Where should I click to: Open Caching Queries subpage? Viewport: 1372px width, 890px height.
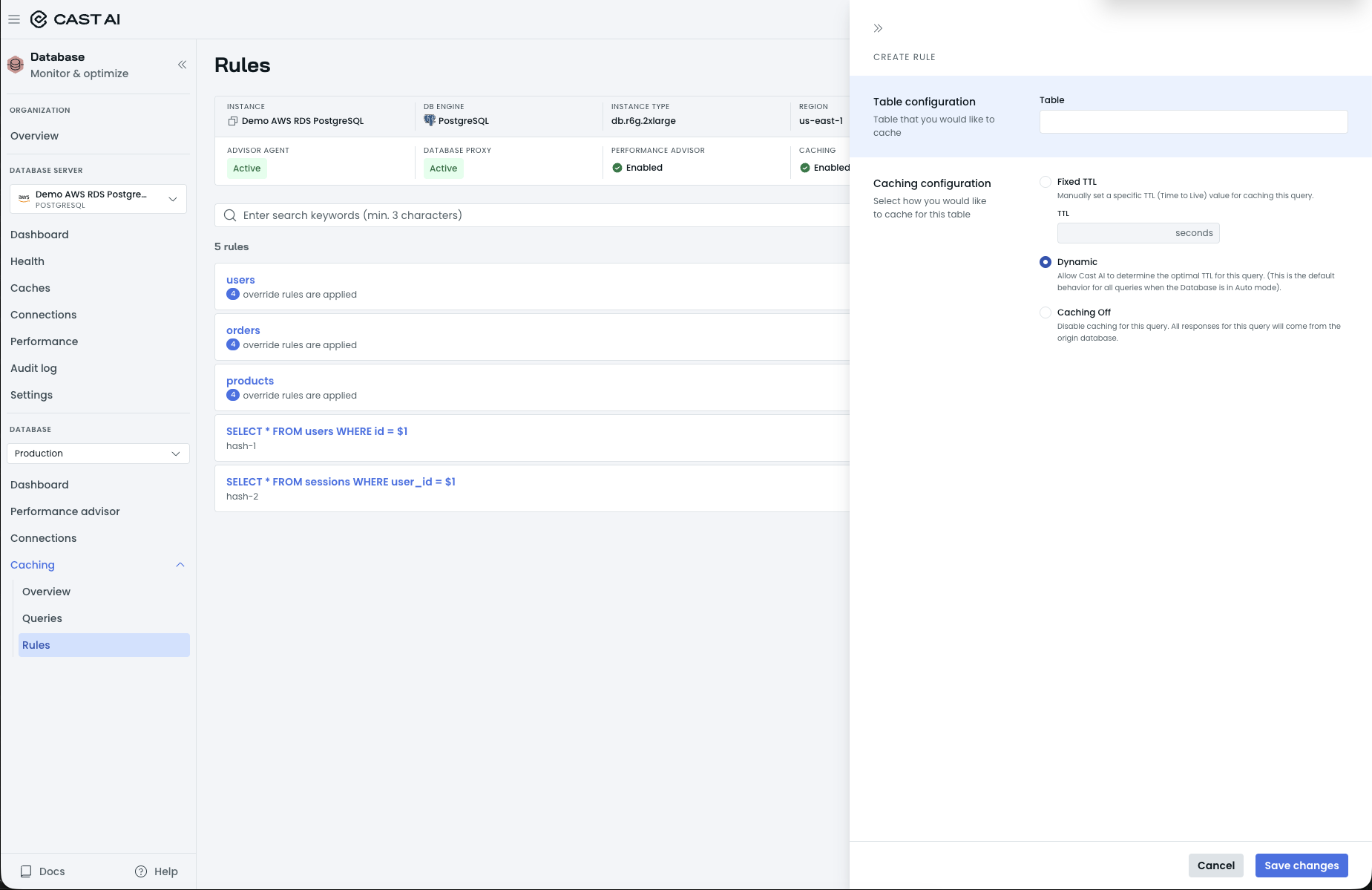(x=42, y=618)
